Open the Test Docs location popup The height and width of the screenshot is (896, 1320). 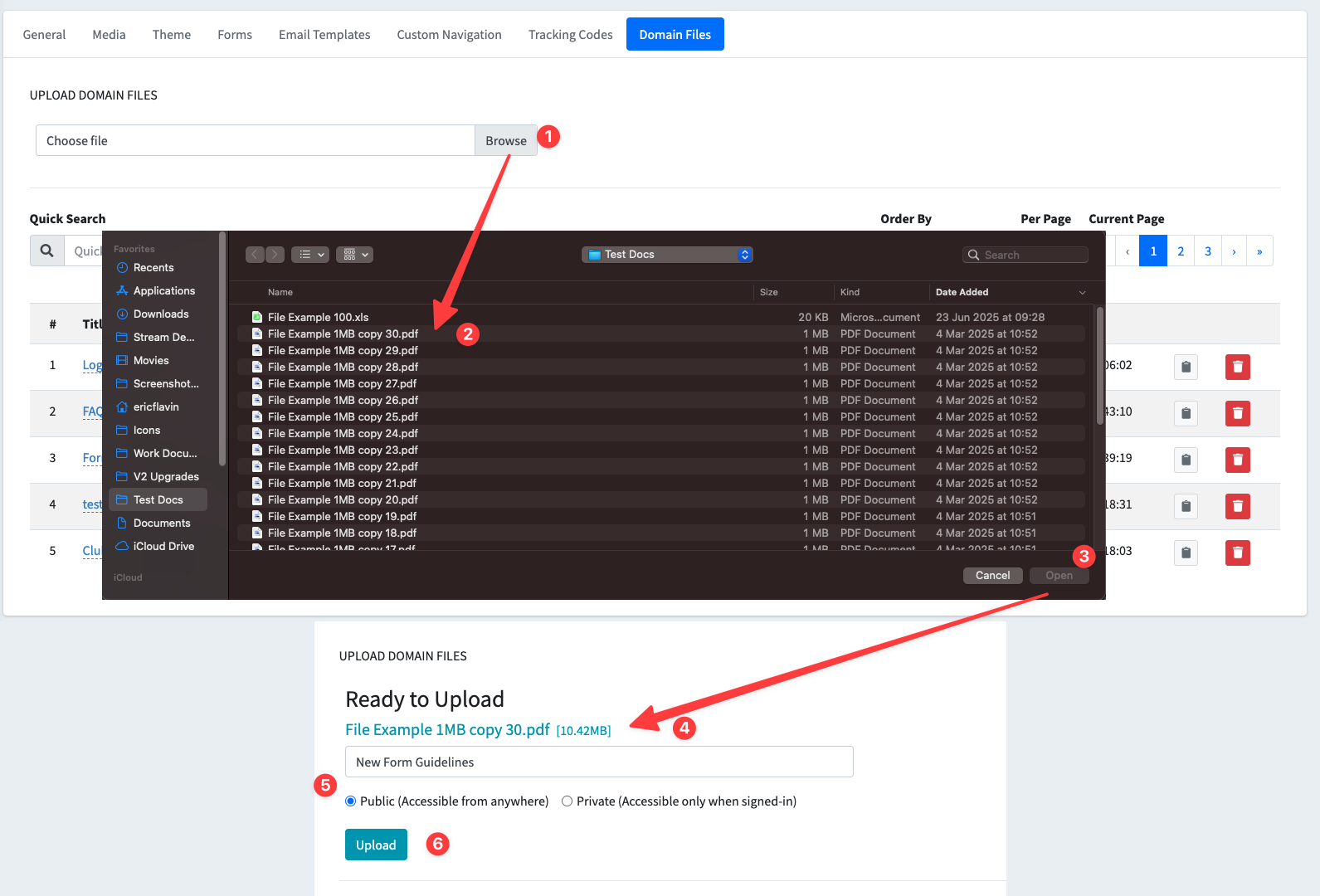[x=667, y=255]
